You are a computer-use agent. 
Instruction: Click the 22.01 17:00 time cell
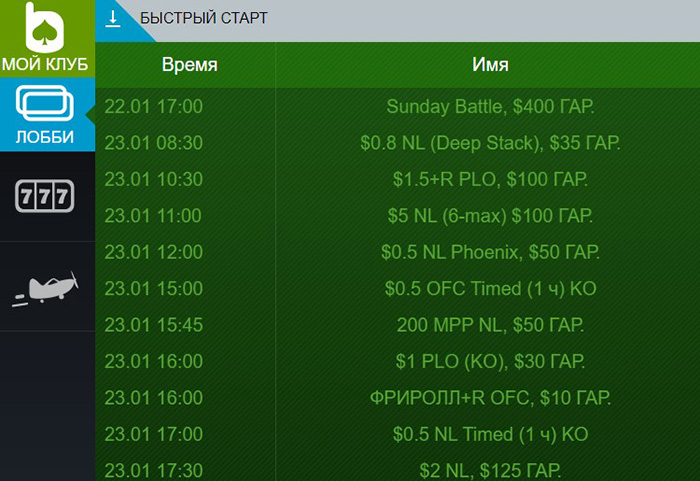click(x=153, y=106)
